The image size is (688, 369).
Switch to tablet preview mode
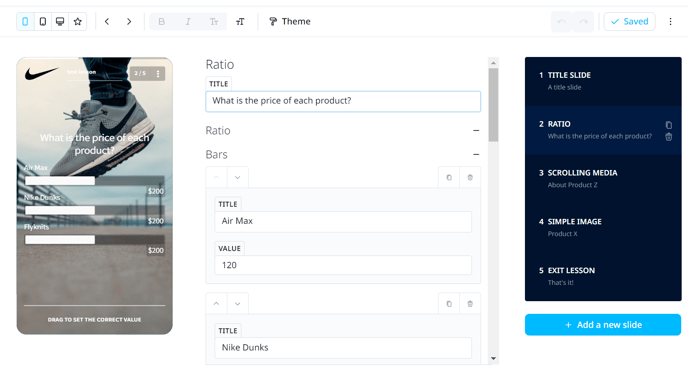pos(43,21)
